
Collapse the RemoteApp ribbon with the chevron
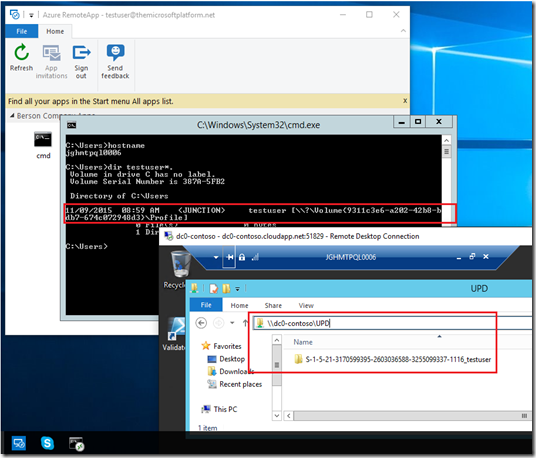click(403, 31)
